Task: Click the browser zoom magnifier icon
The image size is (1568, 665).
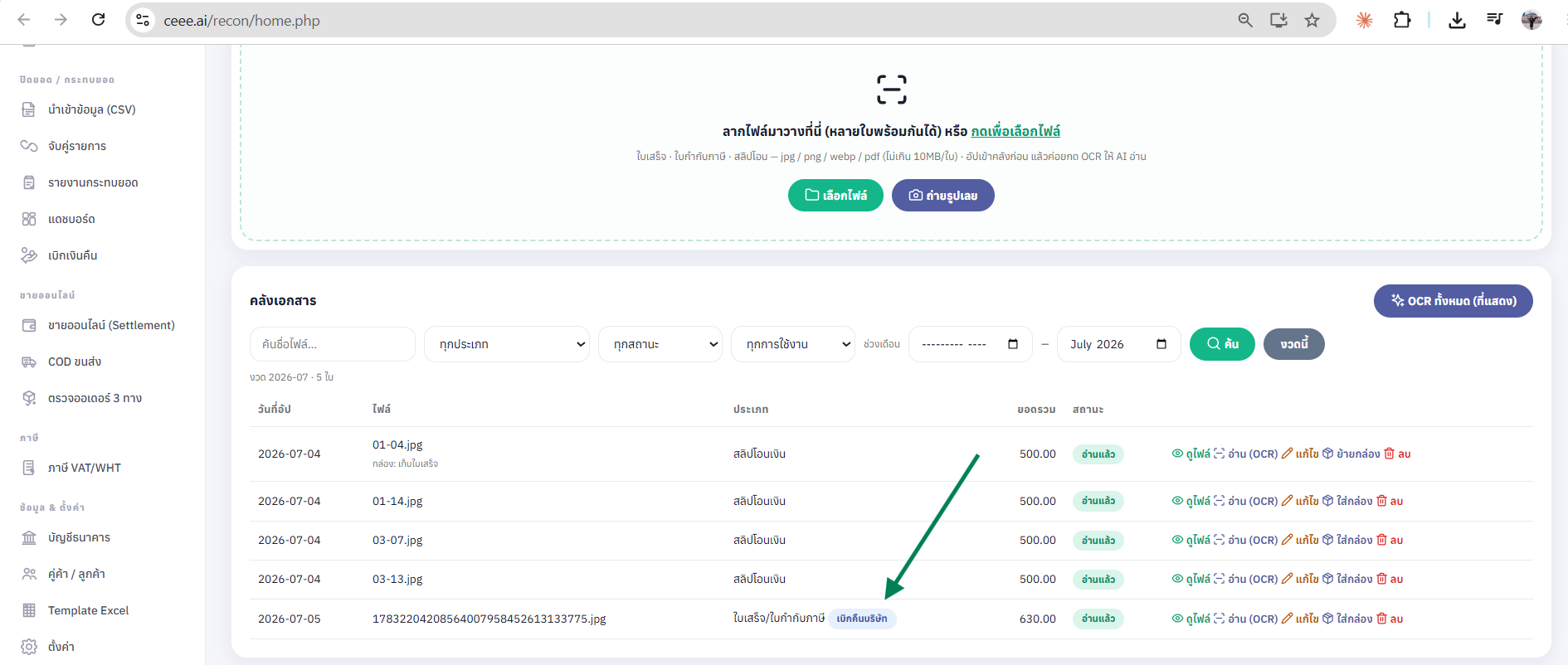Action: tap(1244, 20)
